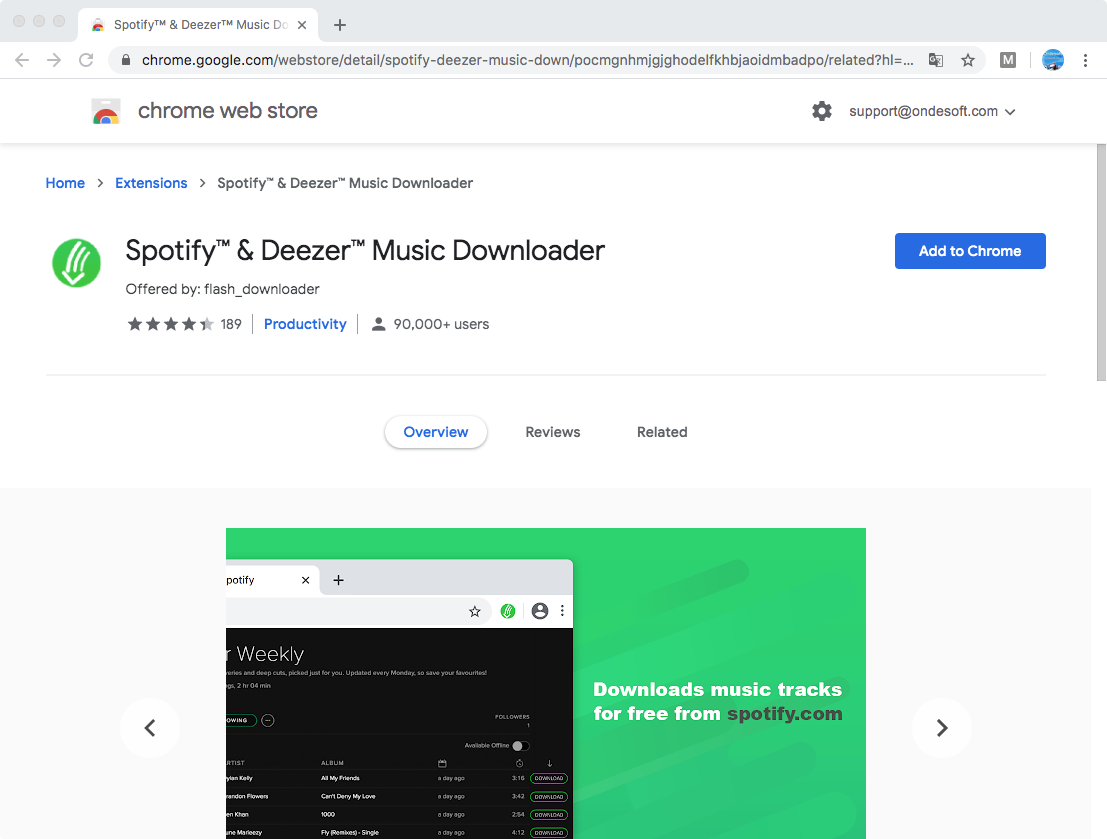Open the Chrome profile avatar
Viewport: 1107px width, 839px height.
pos(1053,60)
